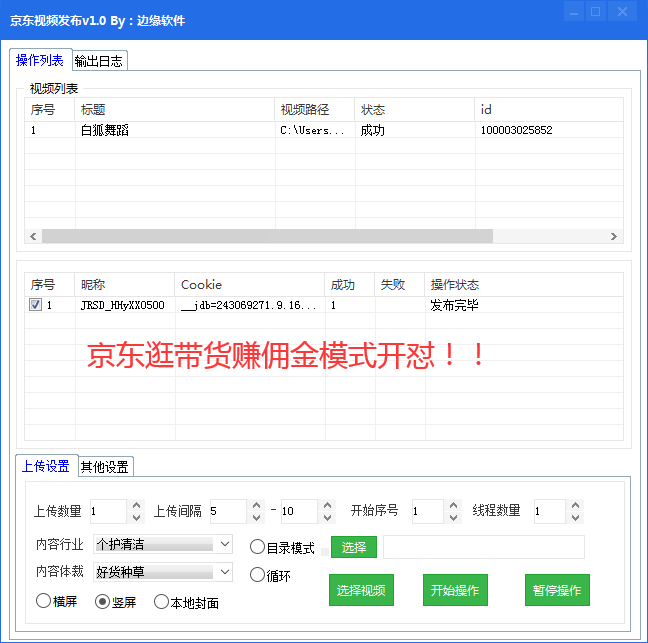Click the 标题 column header in video list
Screen dimensions: 648x643
point(175,110)
